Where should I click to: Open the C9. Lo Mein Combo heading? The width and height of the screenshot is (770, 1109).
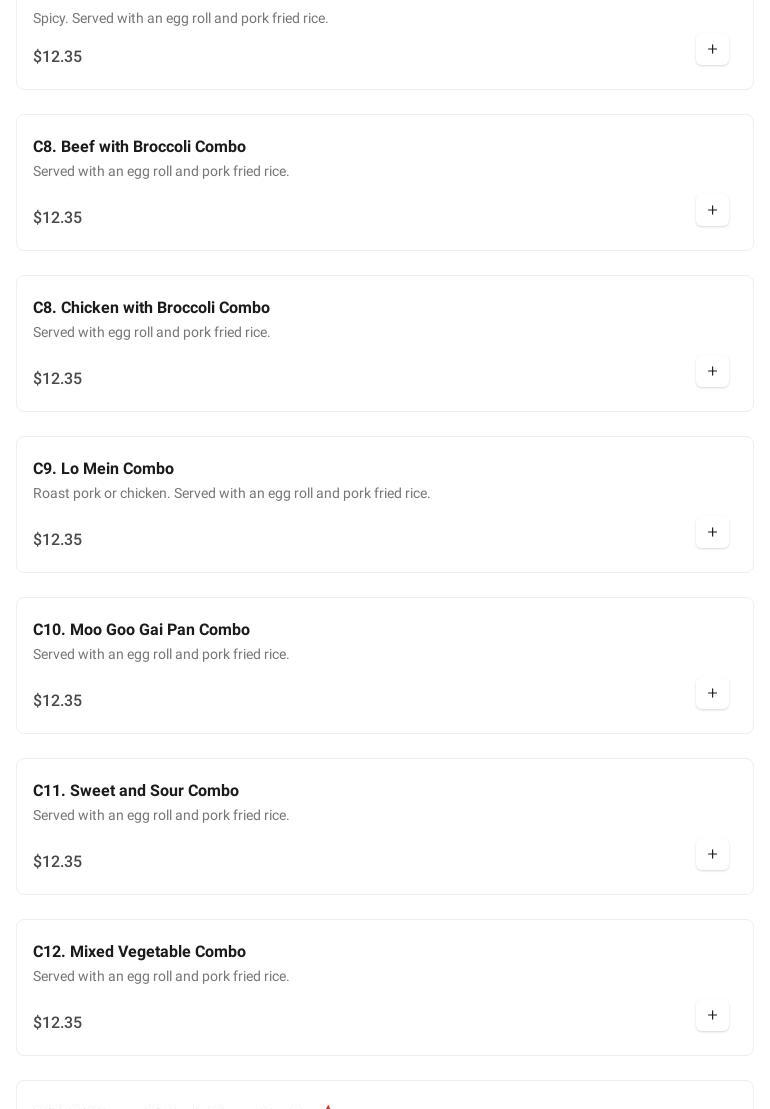[103, 469]
